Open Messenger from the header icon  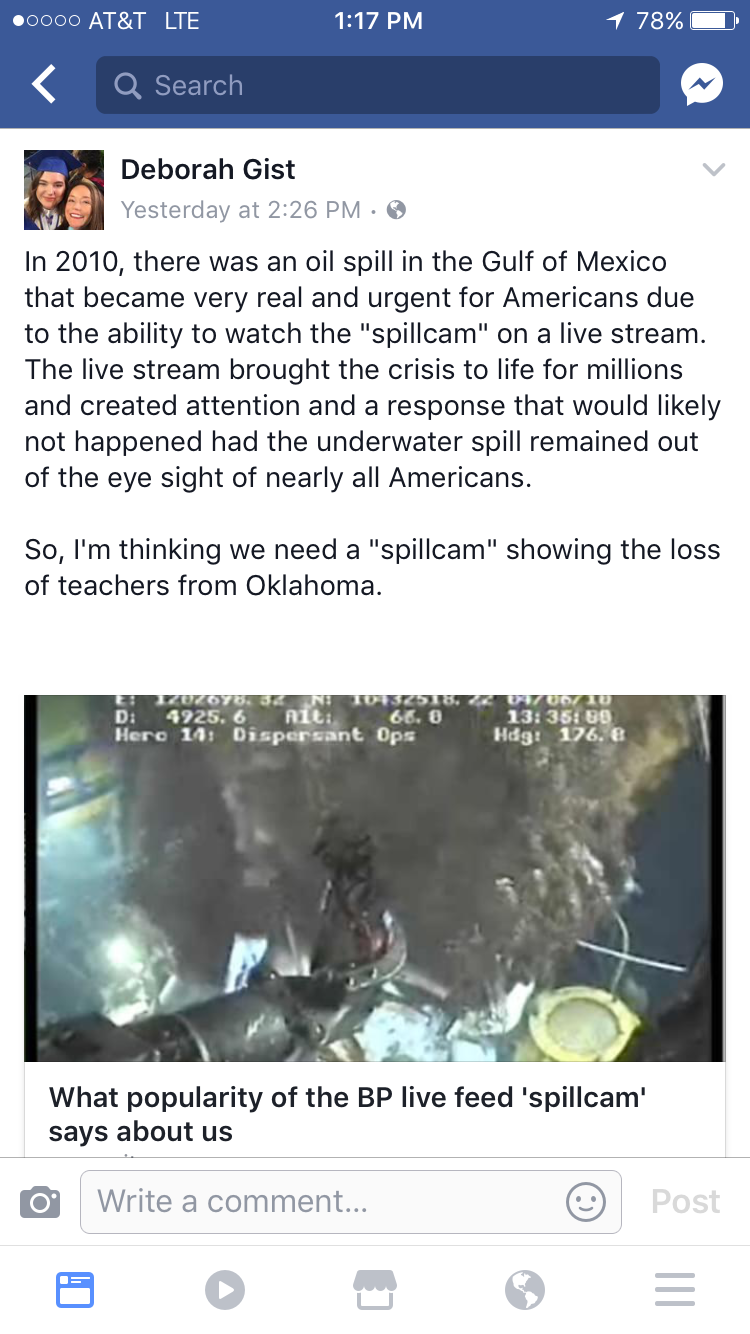coord(702,86)
